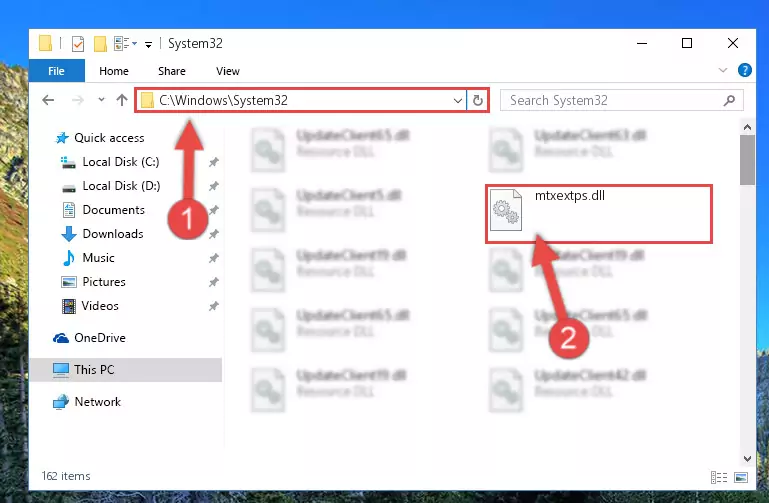This screenshot has width=769, height=503.
Task: Click the vertical scrollbar thumb
Action: [747, 160]
